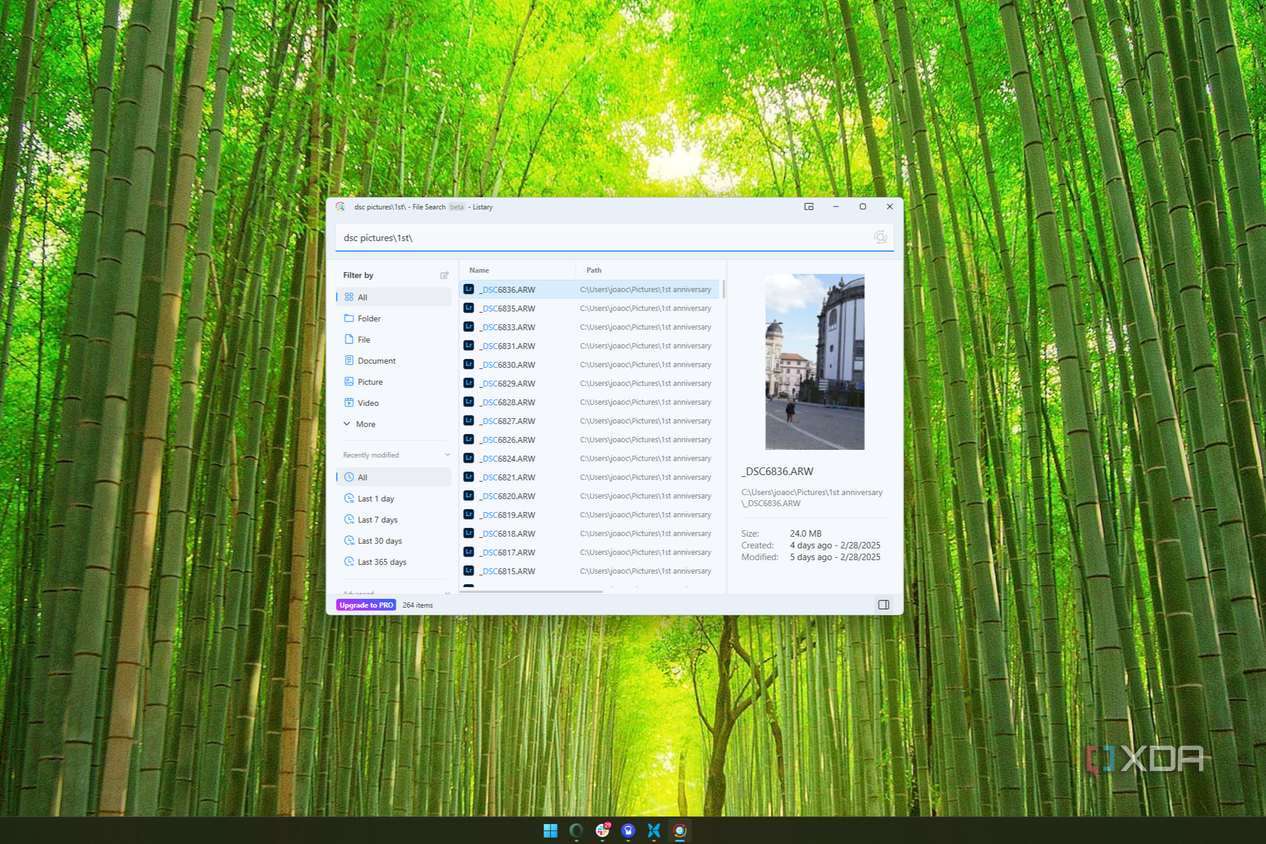This screenshot has width=1266, height=844.
Task: Click the Lightroom icon beside _DSC6833.ARW
Action: pyautogui.click(x=468, y=327)
